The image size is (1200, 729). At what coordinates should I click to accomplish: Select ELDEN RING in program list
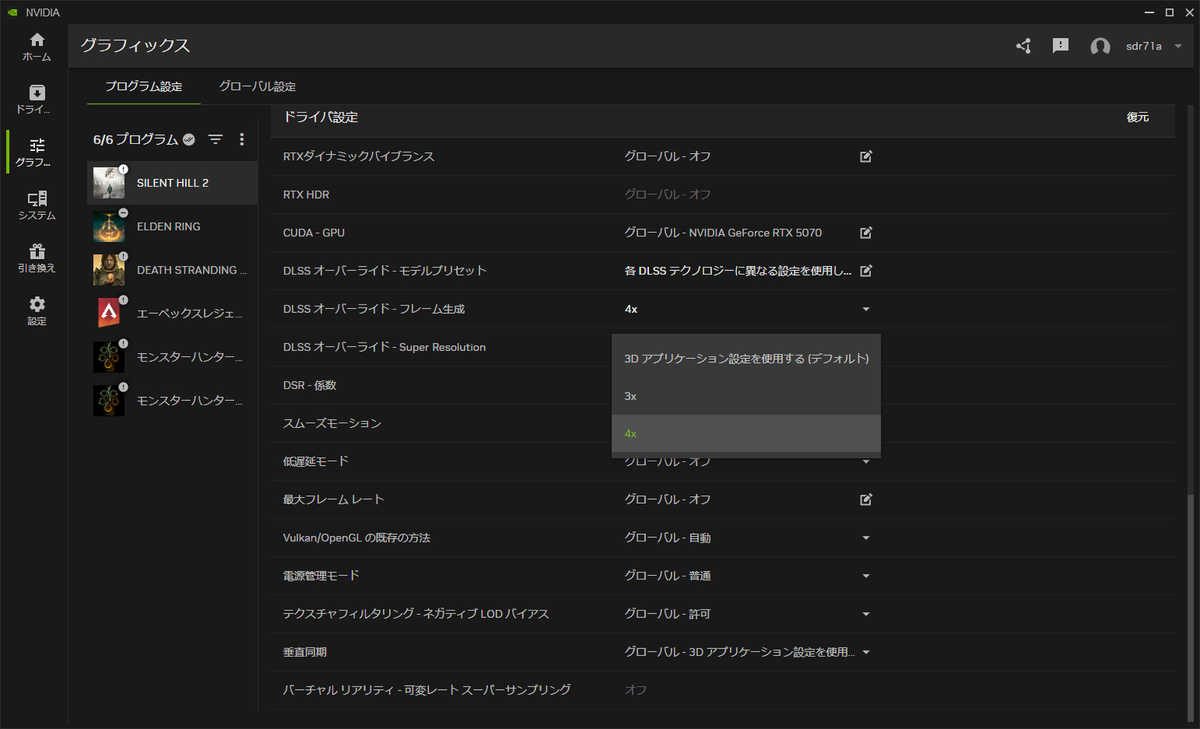168,227
